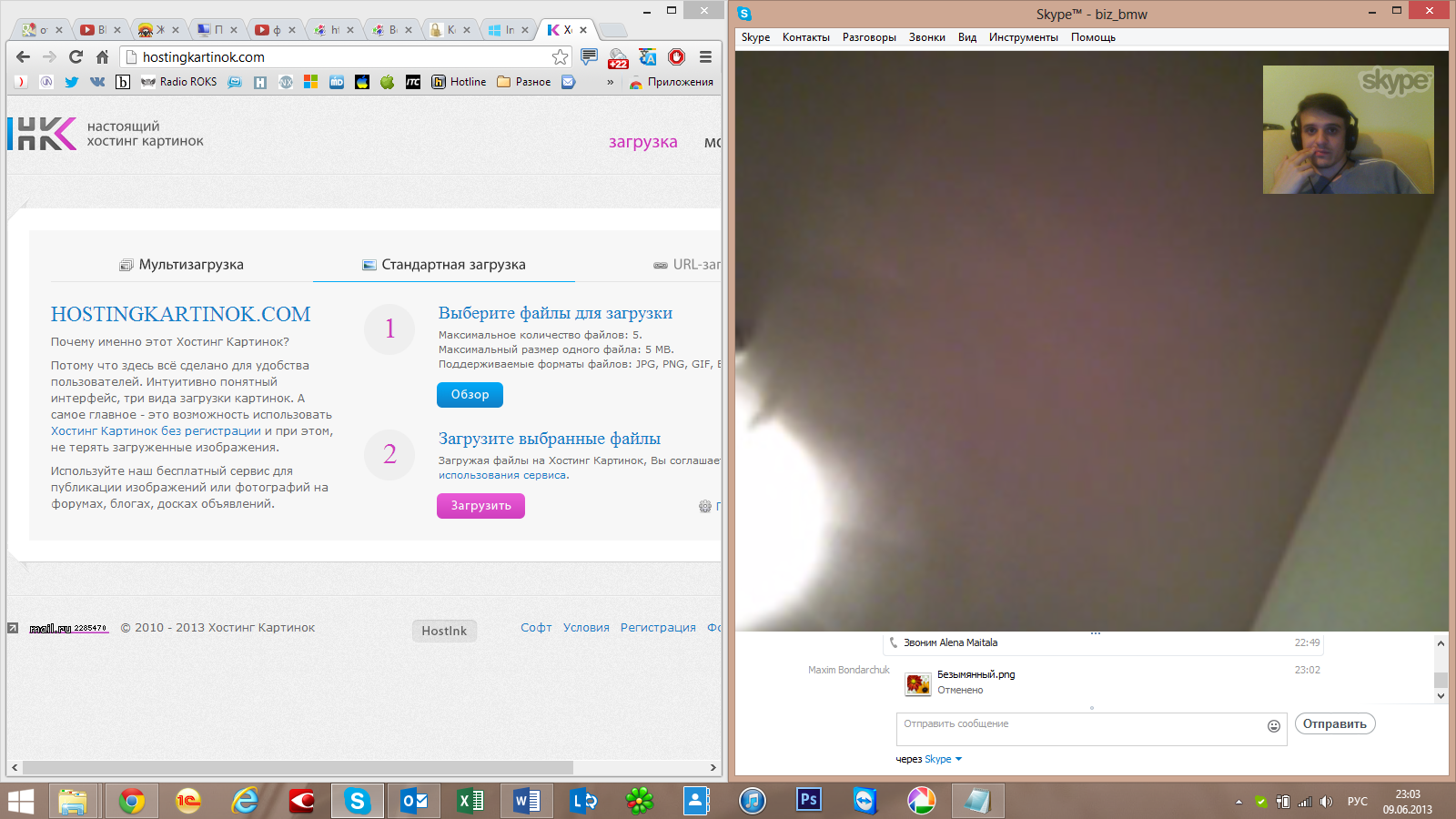1456x819 pixels.
Task: Open the green apple bookmark icon
Action: 387,82
